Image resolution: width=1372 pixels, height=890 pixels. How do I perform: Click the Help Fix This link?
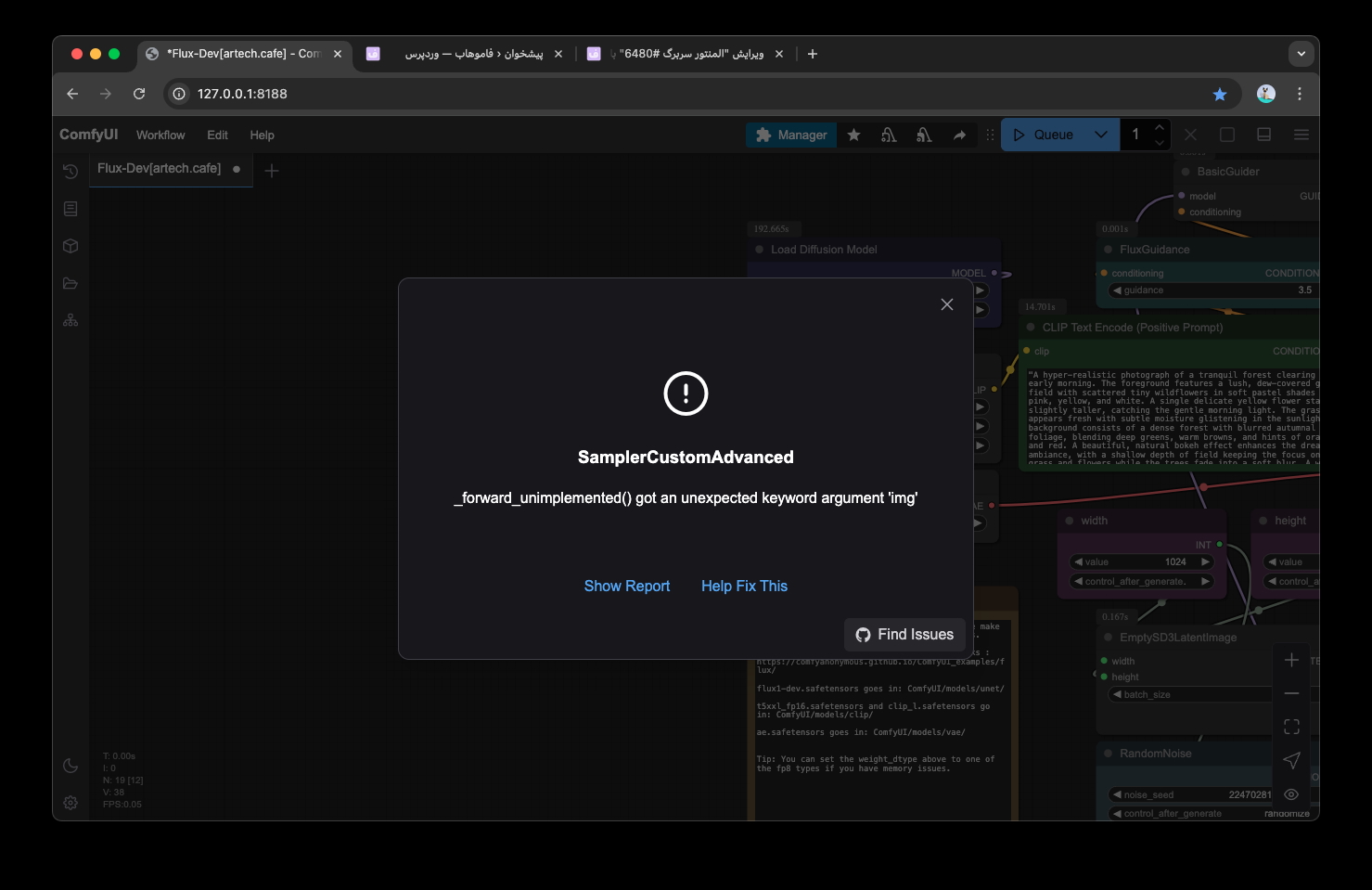pyautogui.click(x=744, y=586)
